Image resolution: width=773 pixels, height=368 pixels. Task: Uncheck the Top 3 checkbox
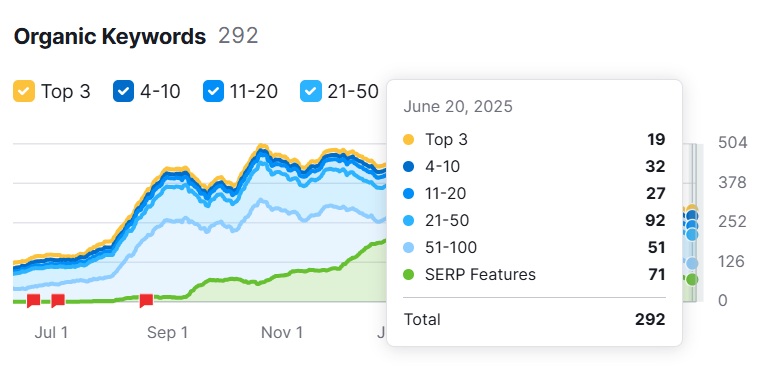(24, 91)
